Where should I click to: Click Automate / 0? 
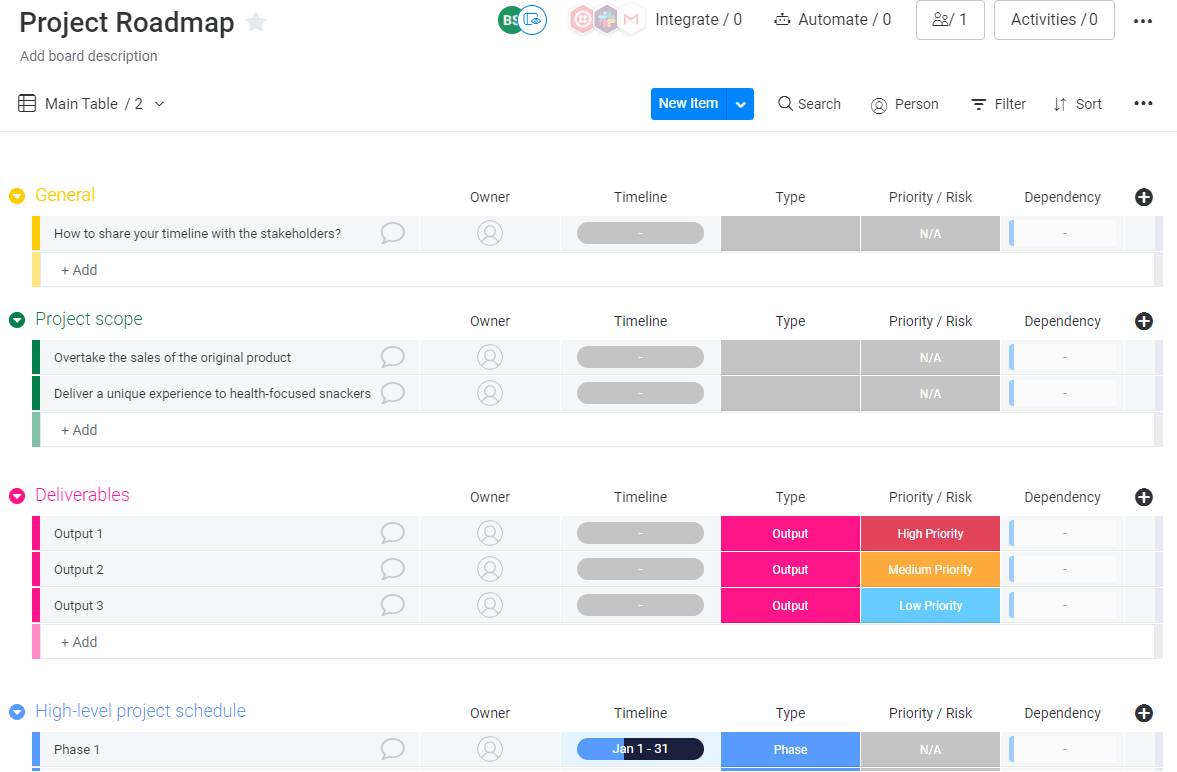832,19
